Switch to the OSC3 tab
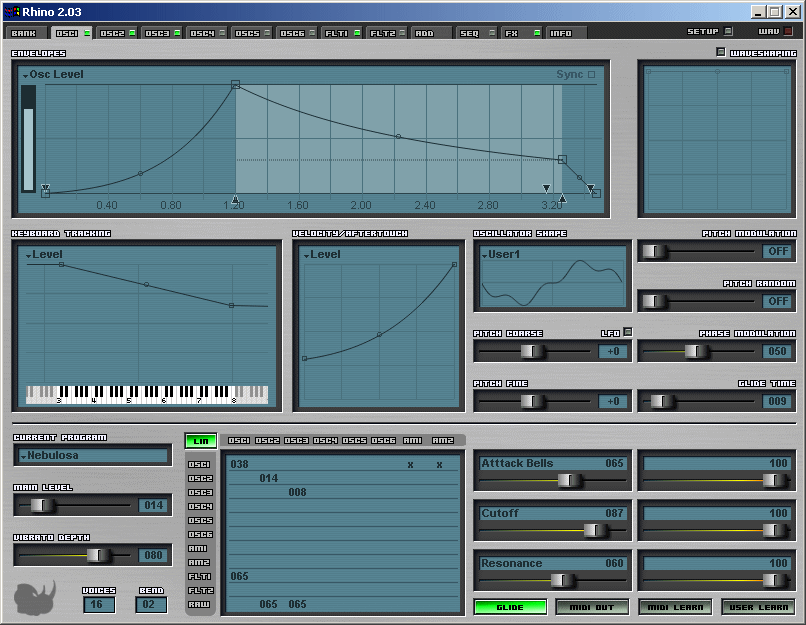 (157, 33)
